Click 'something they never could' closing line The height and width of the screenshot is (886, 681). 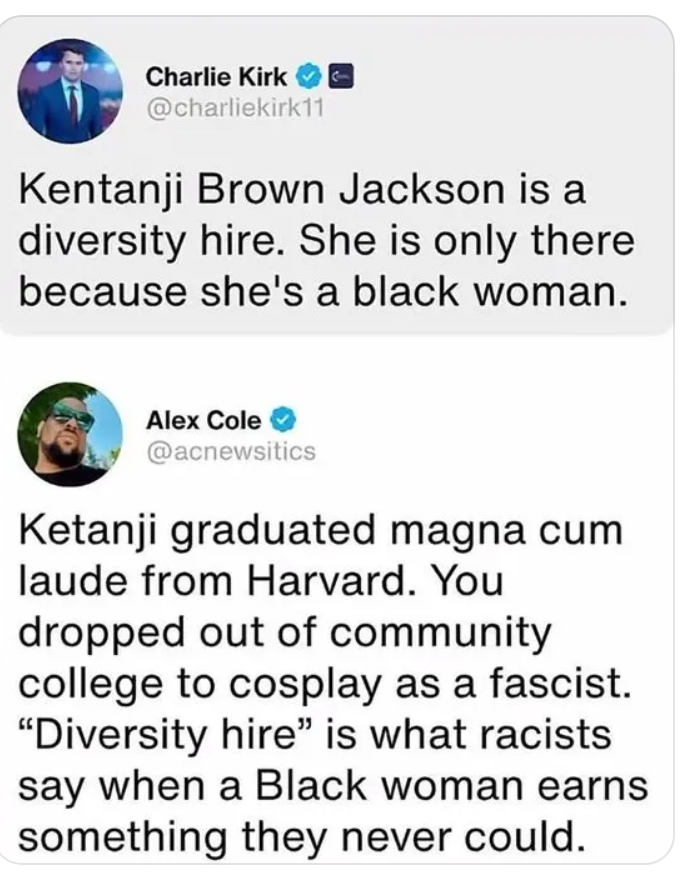click(302, 837)
